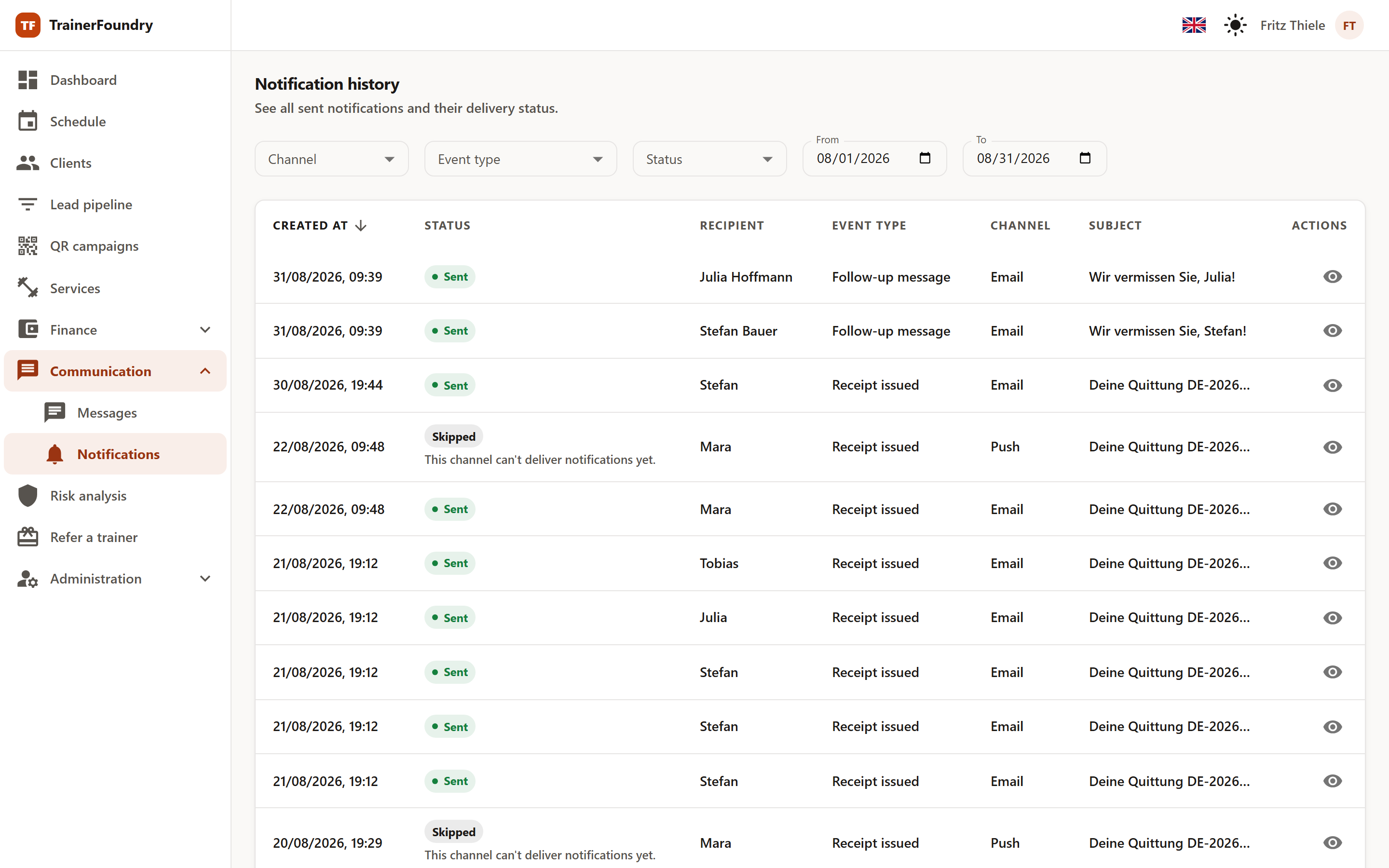The height and width of the screenshot is (868, 1389).
Task: Click the Recipient column header
Action: pyautogui.click(x=732, y=226)
